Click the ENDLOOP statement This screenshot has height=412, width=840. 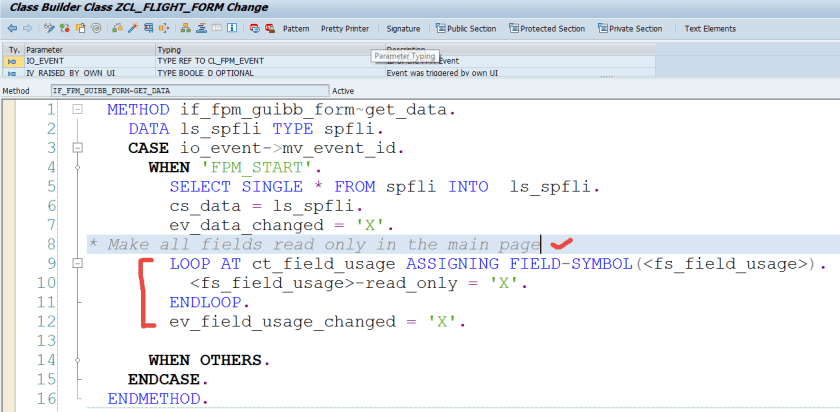(209, 302)
